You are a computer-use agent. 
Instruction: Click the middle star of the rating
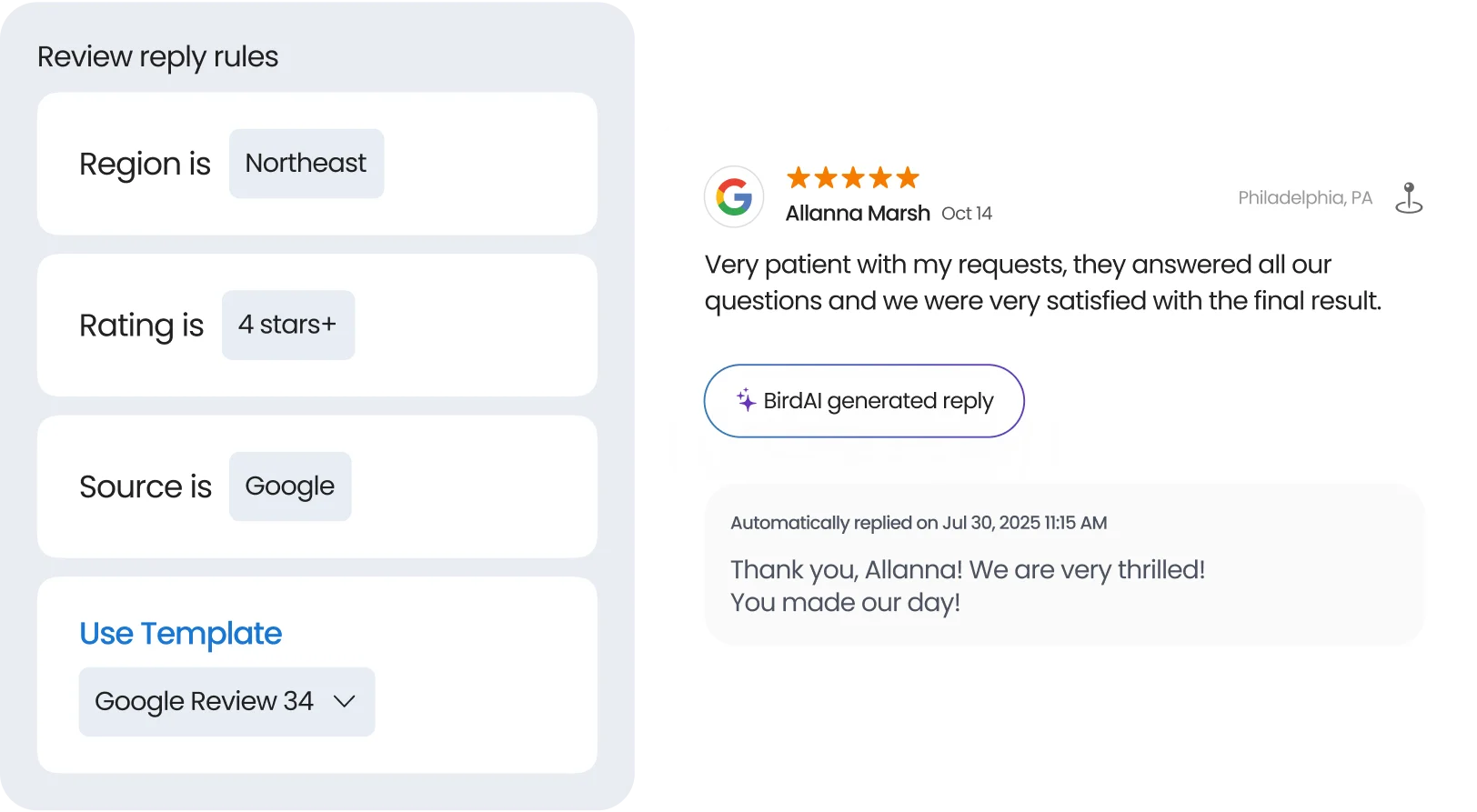[853, 177]
